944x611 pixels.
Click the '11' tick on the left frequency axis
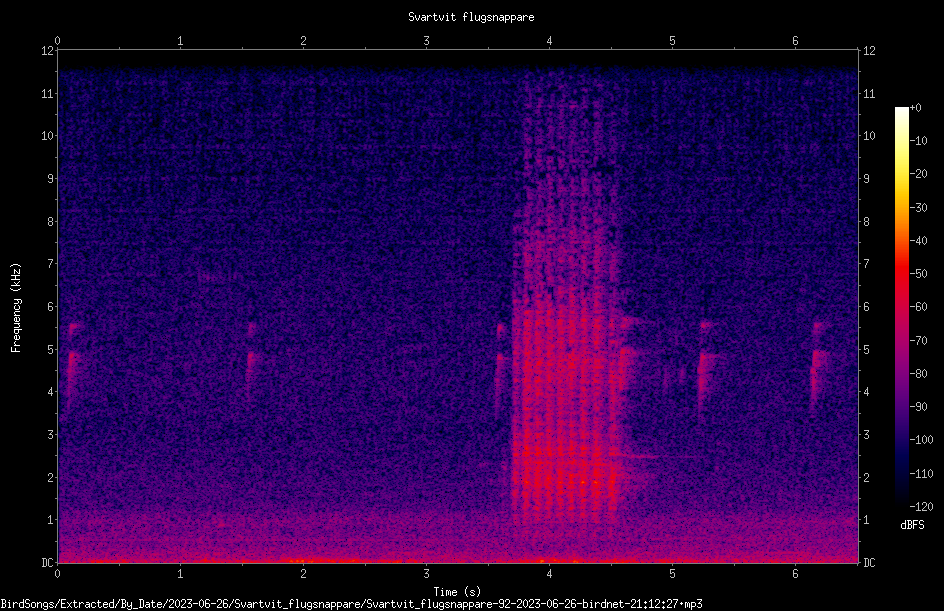pyautogui.click(x=47, y=93)
